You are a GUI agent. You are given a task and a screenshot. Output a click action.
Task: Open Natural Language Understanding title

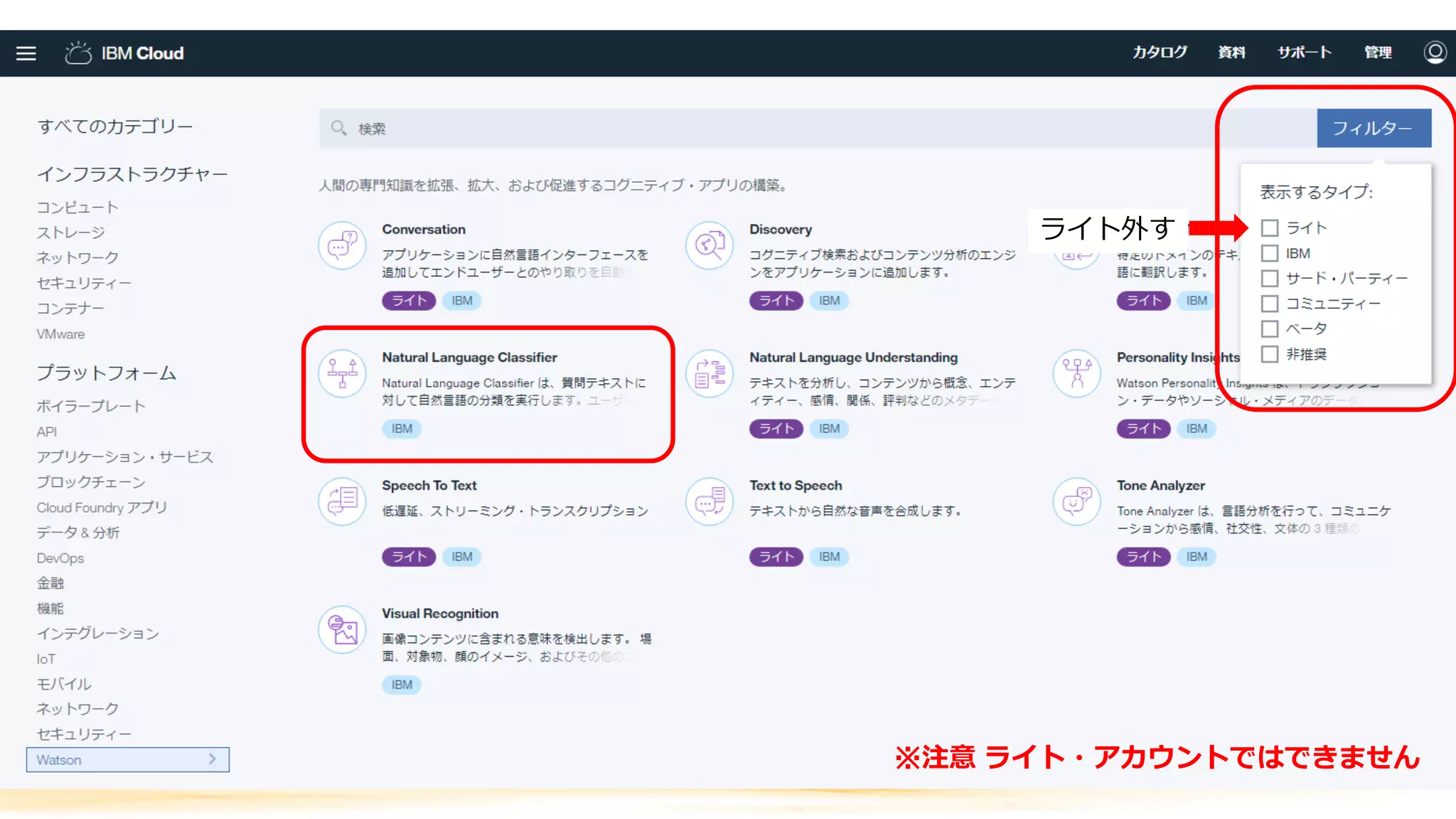pos(853,358)
